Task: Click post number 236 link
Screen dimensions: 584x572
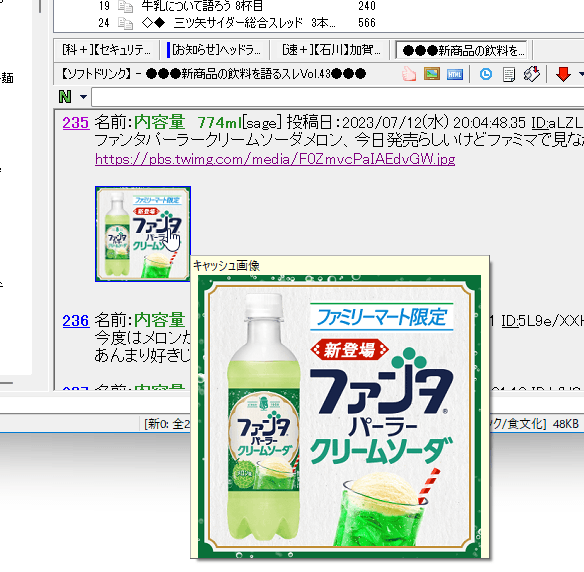Action: click(76, 320)
